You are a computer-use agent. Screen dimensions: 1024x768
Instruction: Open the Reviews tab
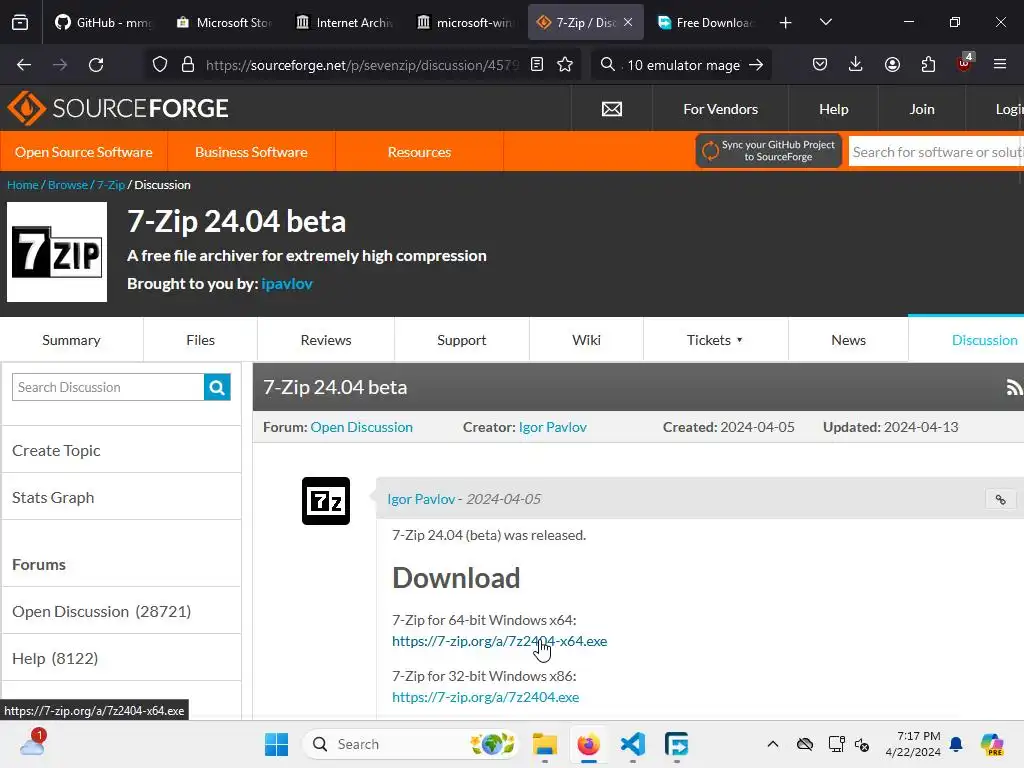coord(326,340)
